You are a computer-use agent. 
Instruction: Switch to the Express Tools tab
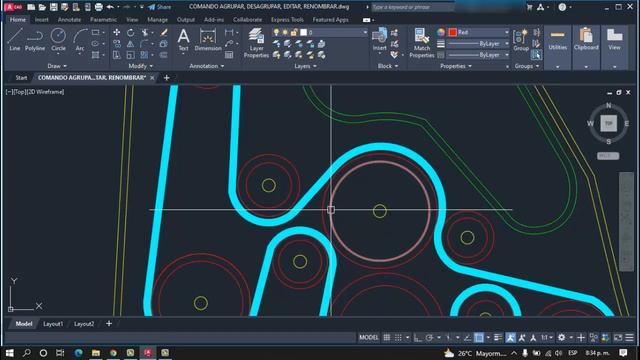click(x=287, y=20)
